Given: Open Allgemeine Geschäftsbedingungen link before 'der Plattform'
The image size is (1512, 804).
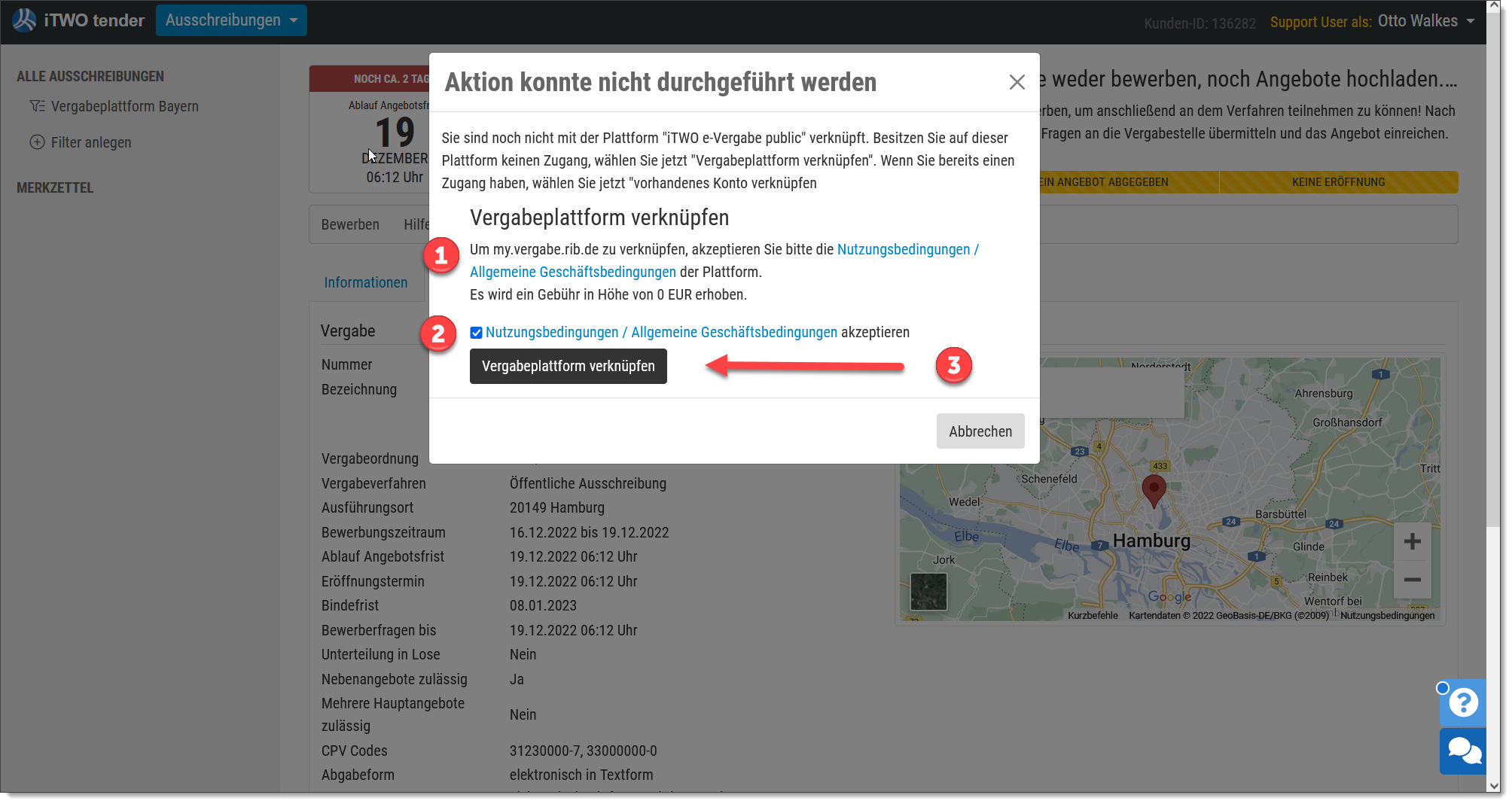Looking at the screenshot, I should point(573,272).
